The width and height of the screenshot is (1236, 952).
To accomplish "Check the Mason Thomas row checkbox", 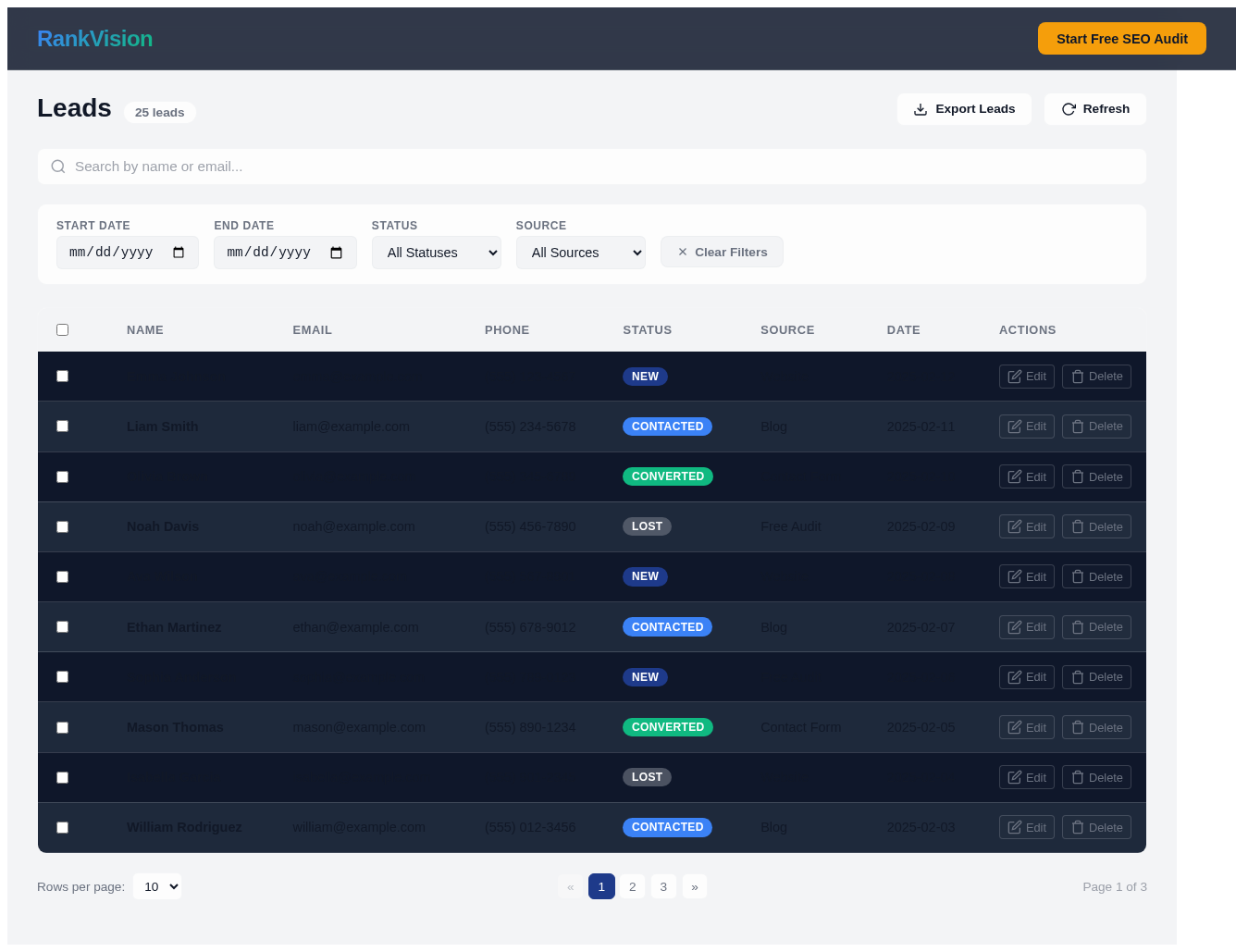I will pyautogui.click(x=62, y=727).
